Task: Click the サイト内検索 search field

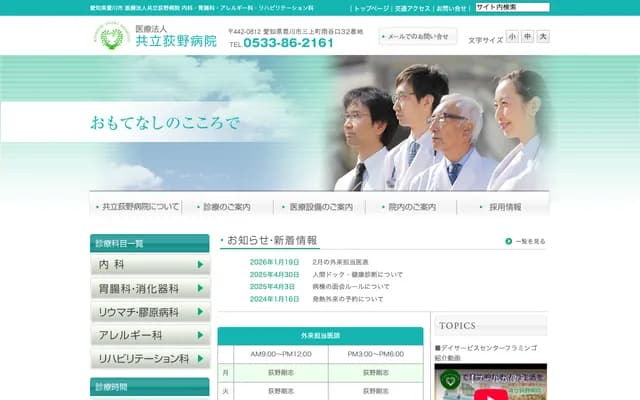Action: (x=512, y=7)
